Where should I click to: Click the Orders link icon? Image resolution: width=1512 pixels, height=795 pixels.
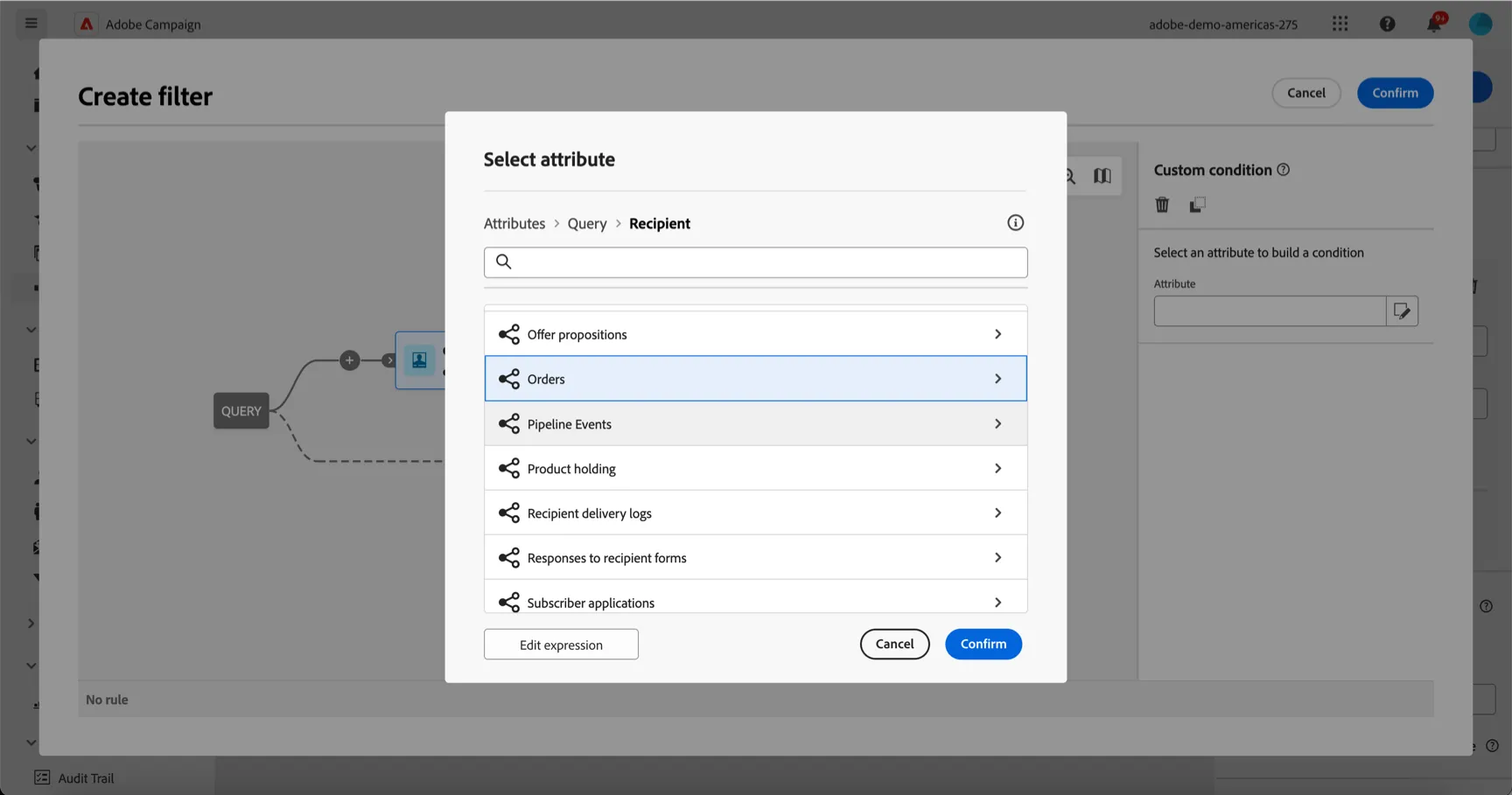tap(509, 379)
